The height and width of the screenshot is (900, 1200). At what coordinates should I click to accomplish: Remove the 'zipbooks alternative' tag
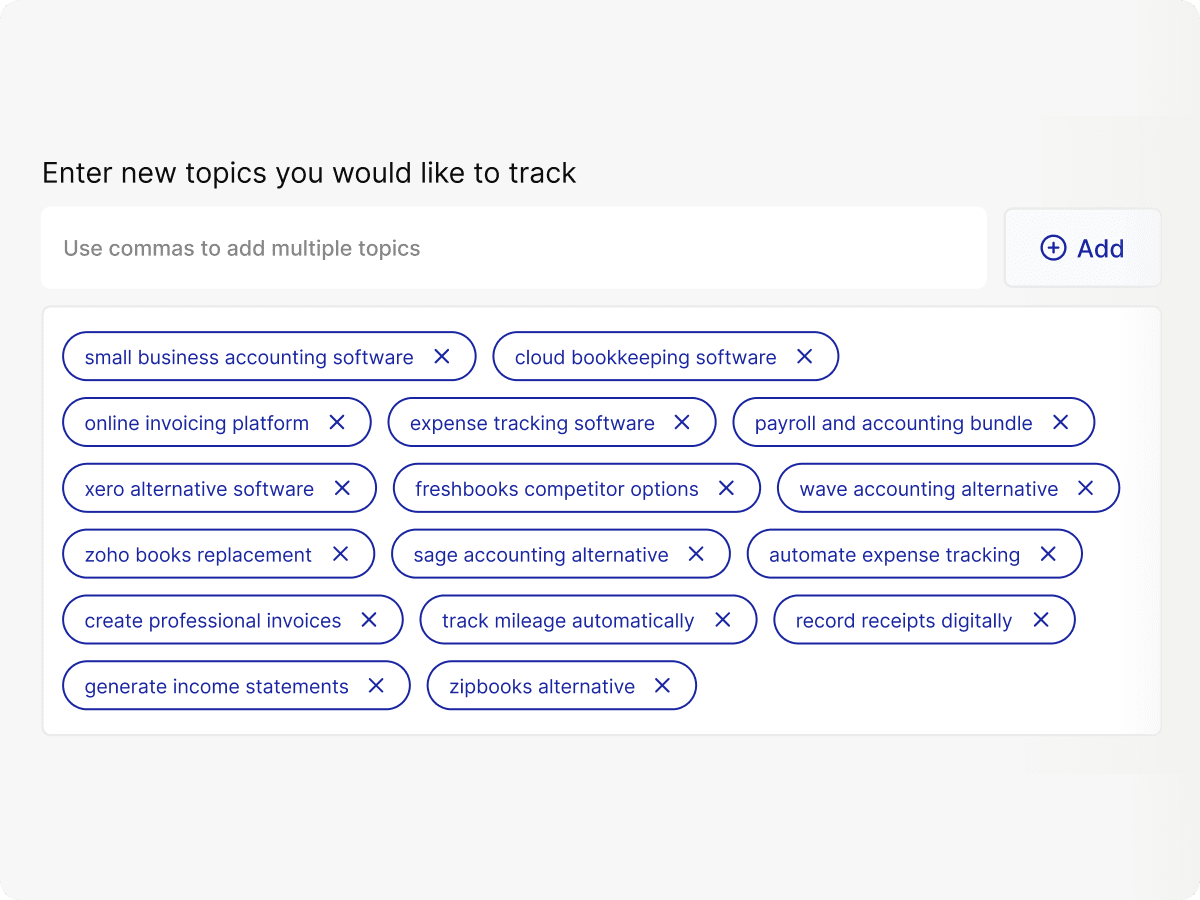662,686
